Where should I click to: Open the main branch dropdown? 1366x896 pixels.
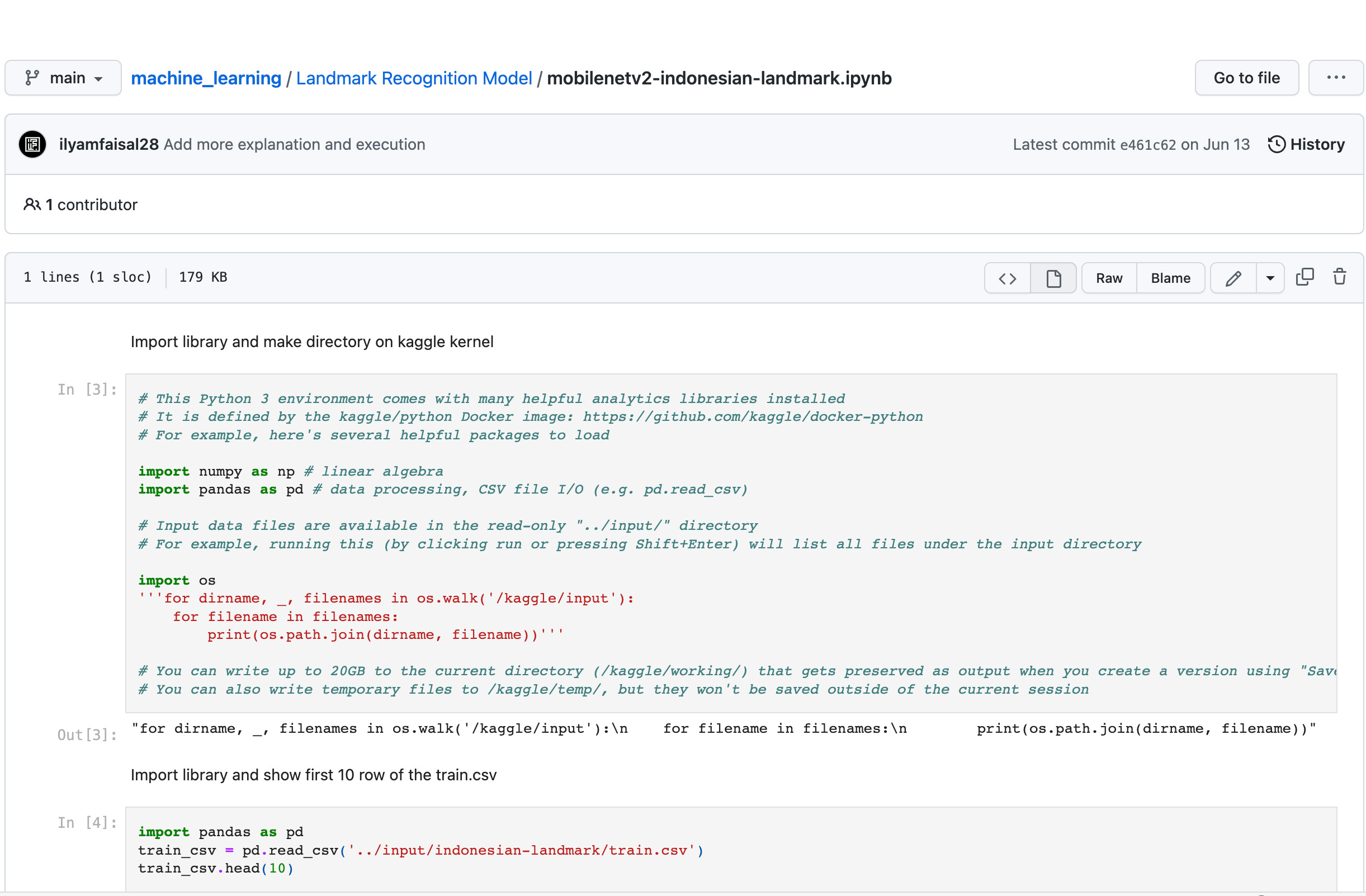coord(63,78)
